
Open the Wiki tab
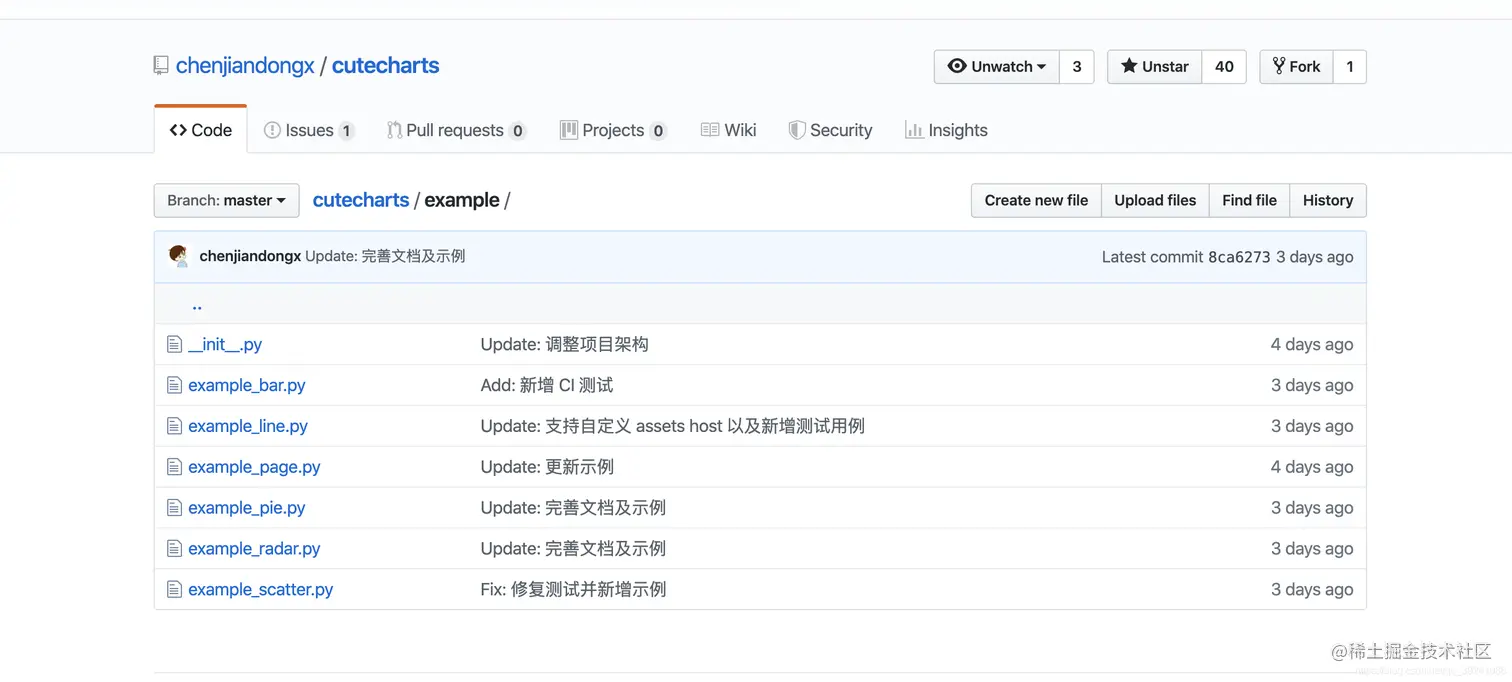point(728,130)
